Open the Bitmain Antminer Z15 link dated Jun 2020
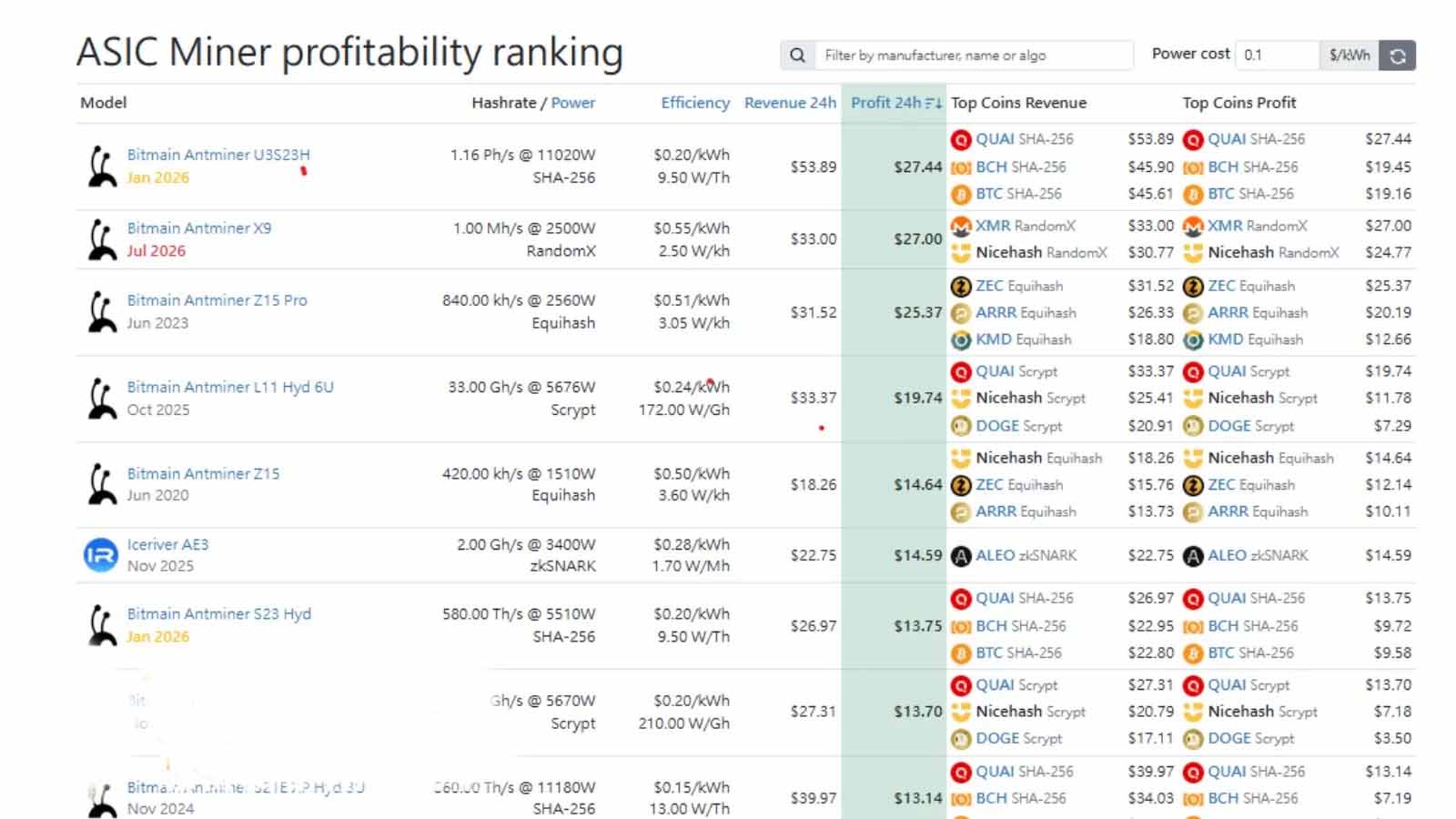Viewport: 1456px width, 819px height. pyautogui.click(x=204, y=474)
